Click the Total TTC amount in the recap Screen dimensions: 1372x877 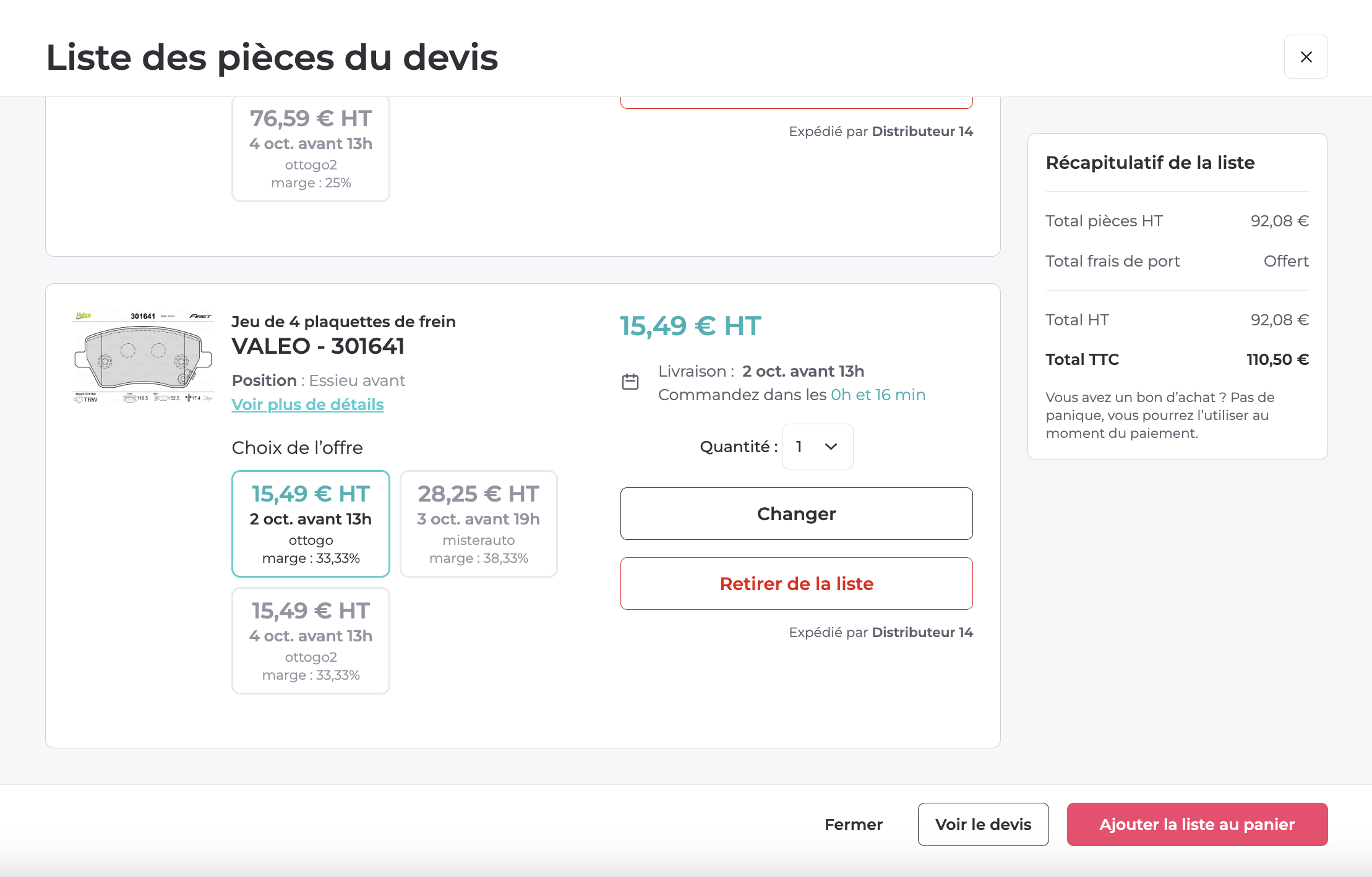click(1277, 359)
